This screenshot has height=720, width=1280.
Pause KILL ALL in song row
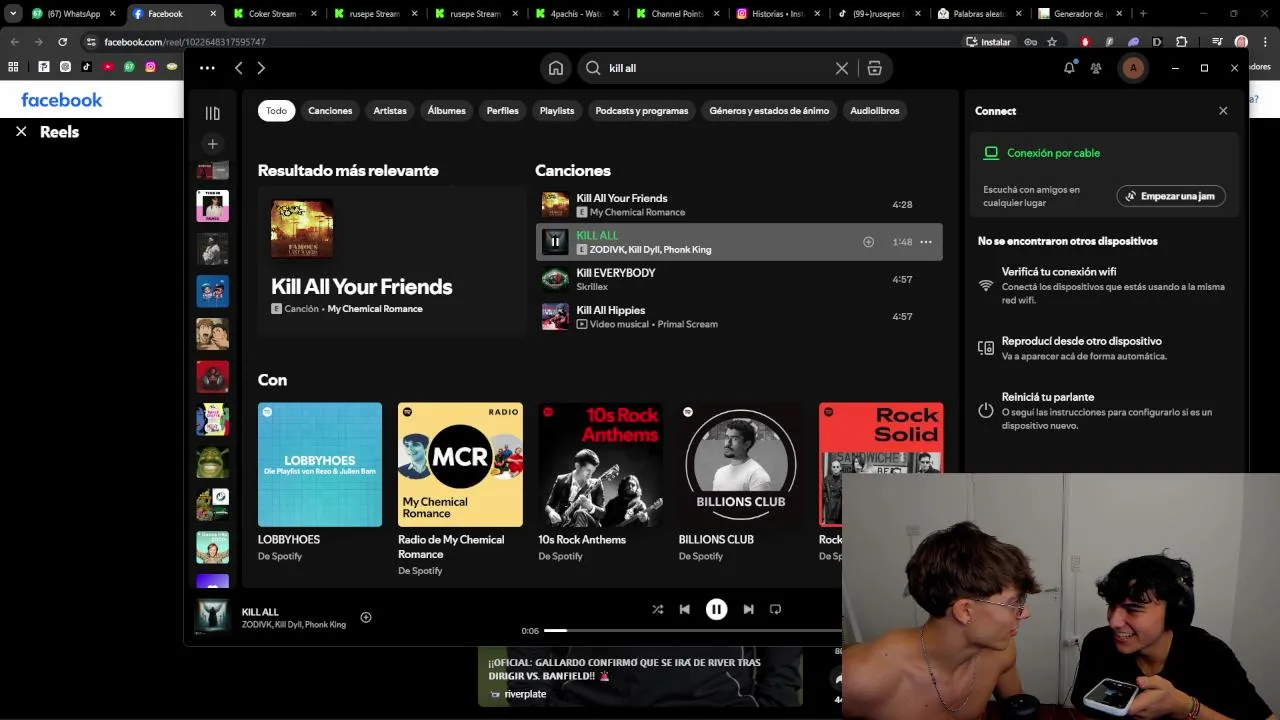pos(555,242)
